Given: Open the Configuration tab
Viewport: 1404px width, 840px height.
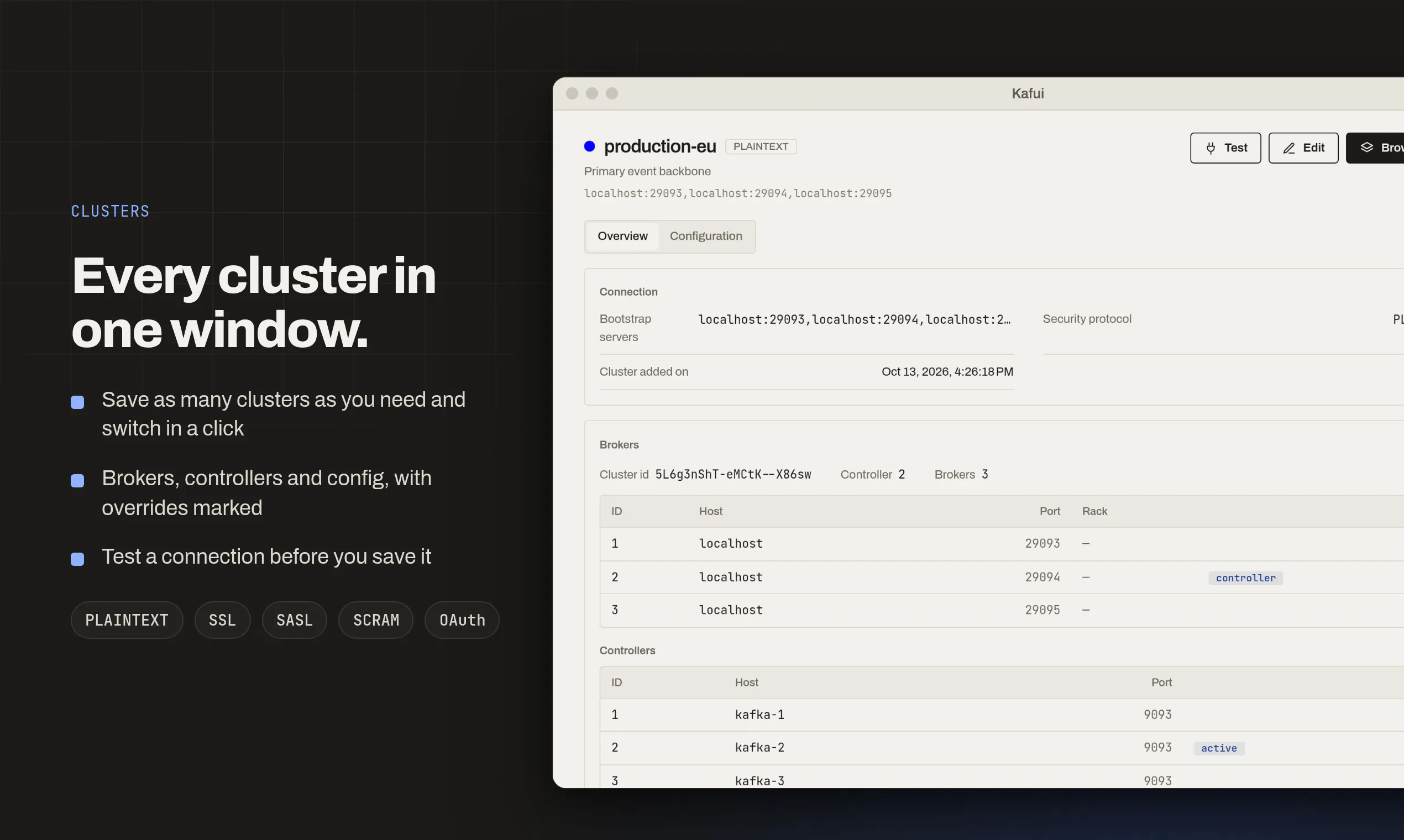Looking at the screenshot, I should pos(705,236).
